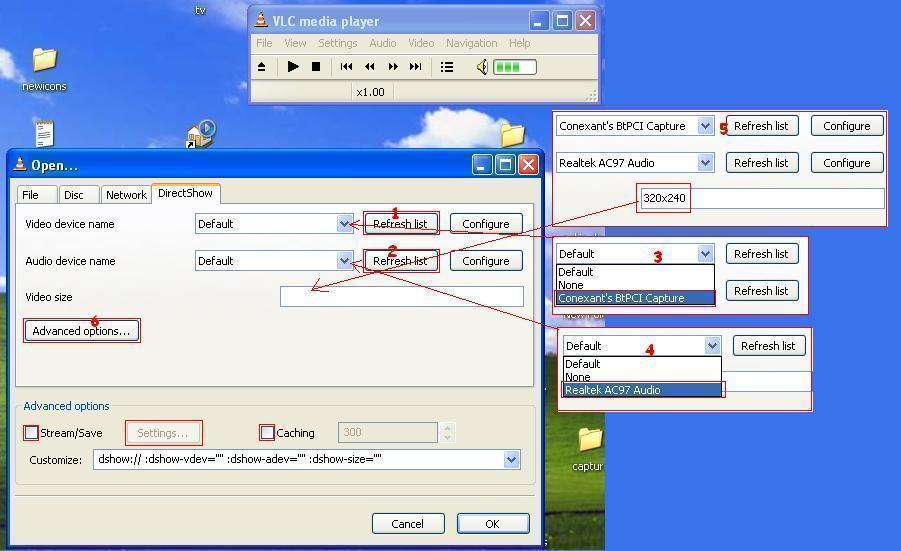The width and height of the screenshot is (901, 551).
Task: Open the Settings menu in VLC
Action: 337,43
